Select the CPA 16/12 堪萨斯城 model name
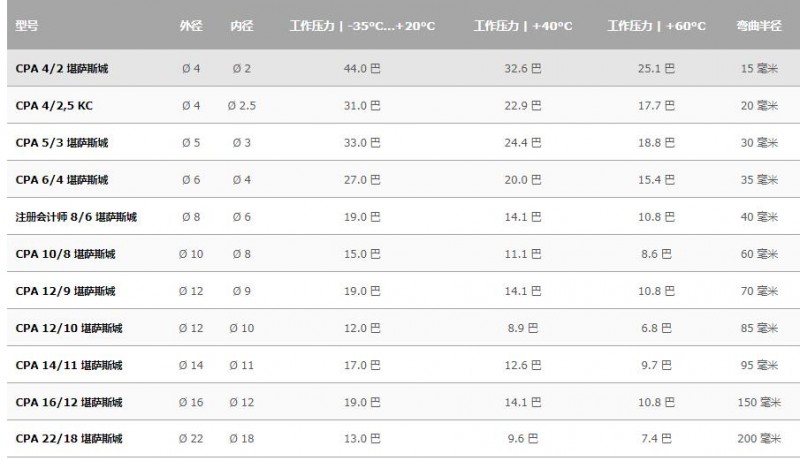The height and width of the screenshot is (461, 800). pyautogui.click(x=69, y=402)
